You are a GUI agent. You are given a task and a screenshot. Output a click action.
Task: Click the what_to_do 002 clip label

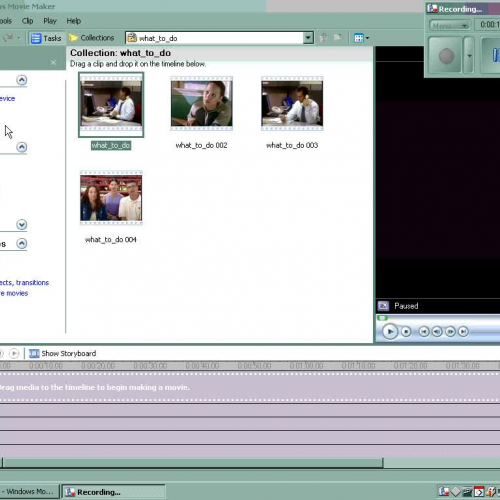[x=201, y=145]
